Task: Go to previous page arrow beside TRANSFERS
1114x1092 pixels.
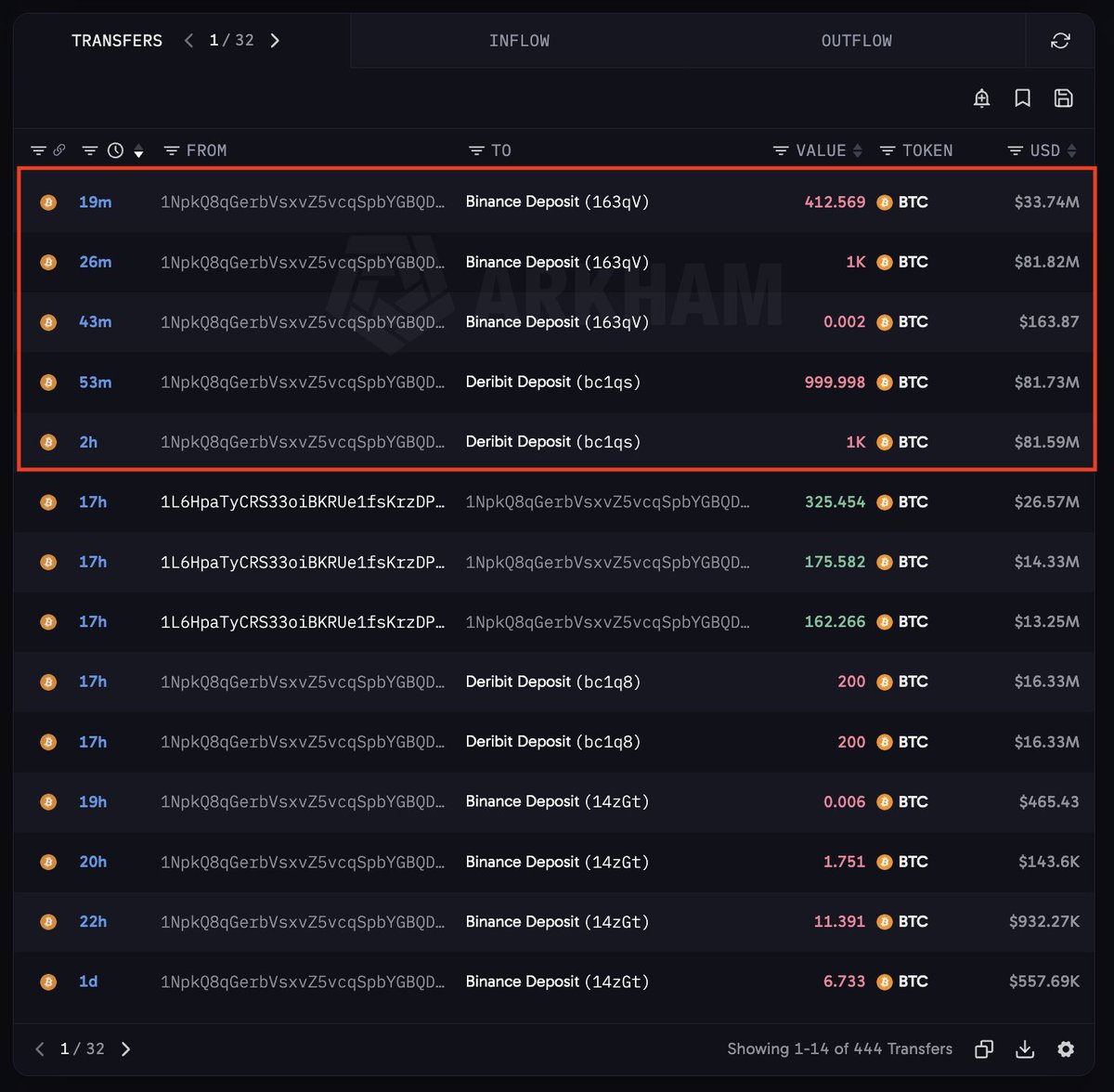Action: click(x=189, y=41)
